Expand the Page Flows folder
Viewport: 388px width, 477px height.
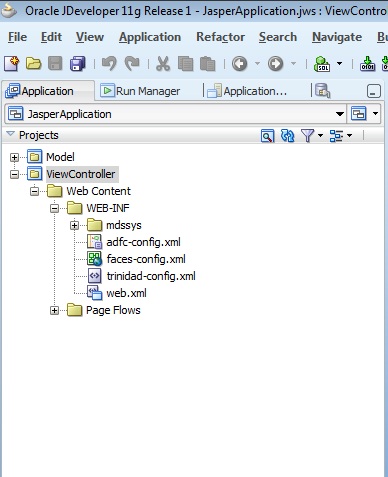coord(54,310)
